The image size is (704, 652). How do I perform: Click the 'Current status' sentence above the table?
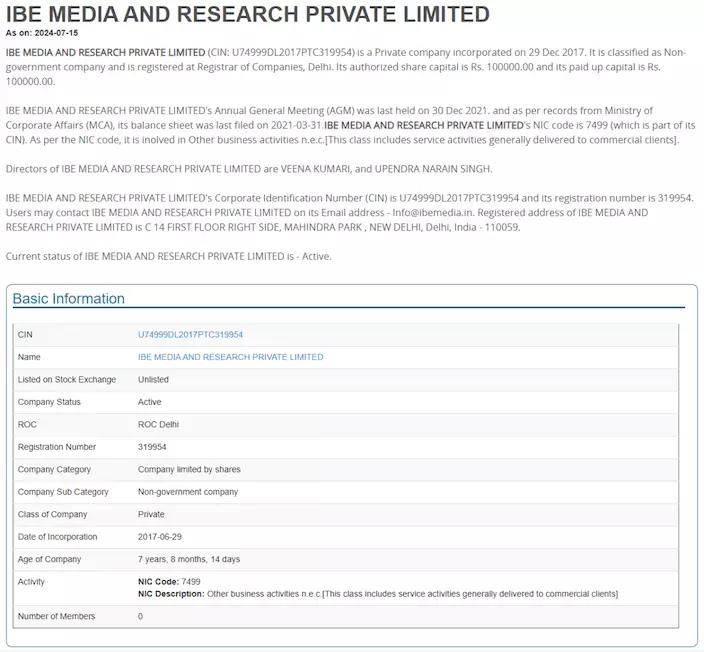(x=168, y=257)
